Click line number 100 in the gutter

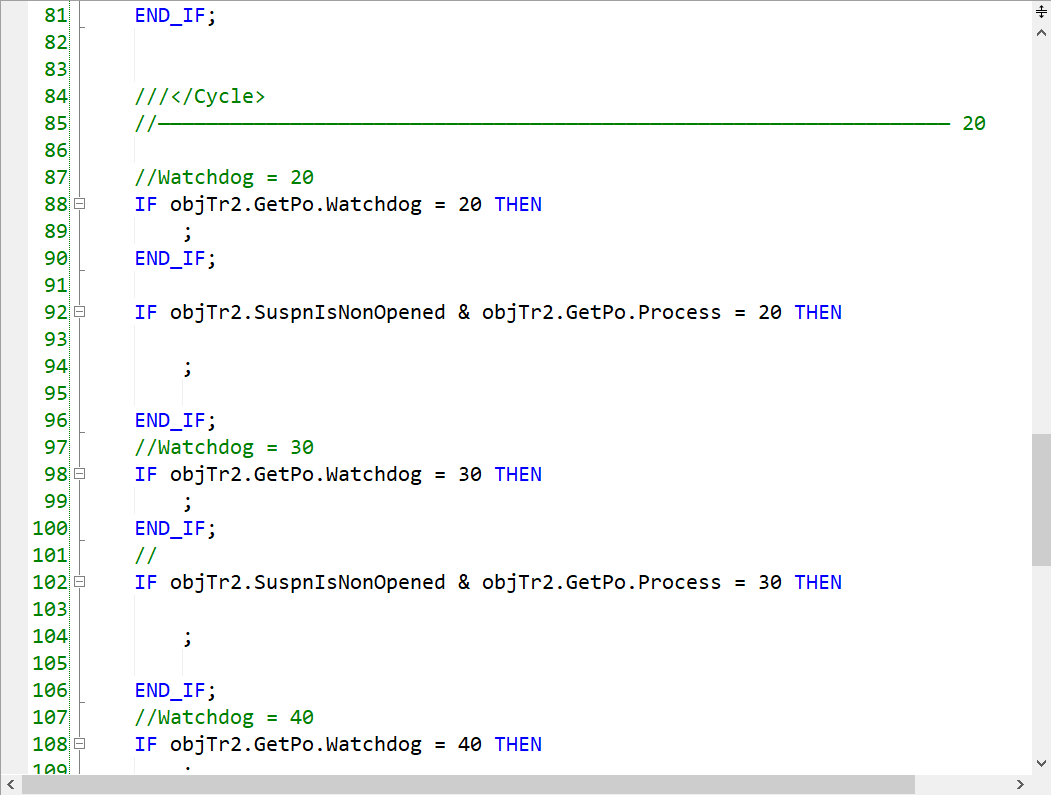point(48,528)
